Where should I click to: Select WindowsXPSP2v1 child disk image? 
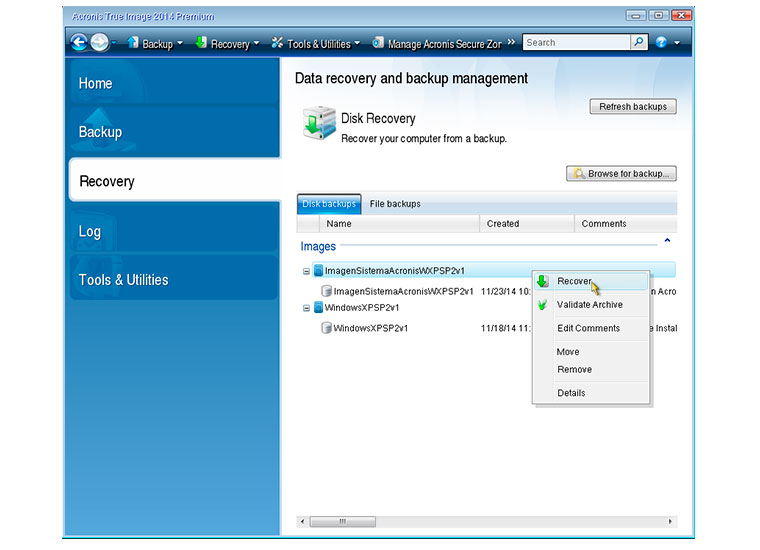(370, 328)
